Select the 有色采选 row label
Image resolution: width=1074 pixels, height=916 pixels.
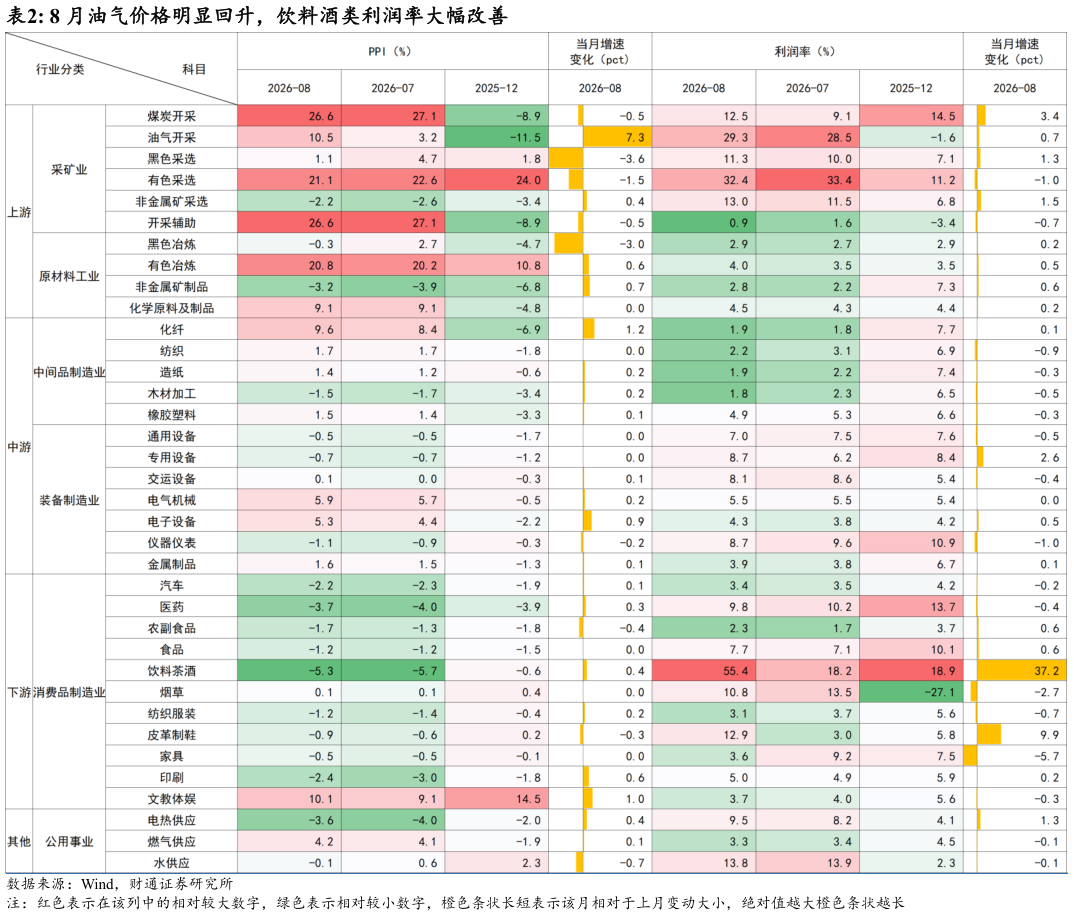172,180
